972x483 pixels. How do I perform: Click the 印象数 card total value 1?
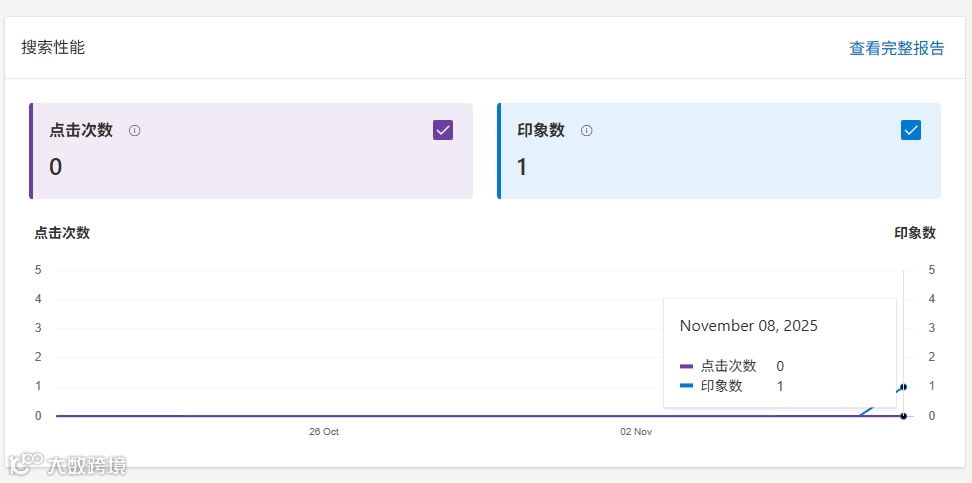522,167
